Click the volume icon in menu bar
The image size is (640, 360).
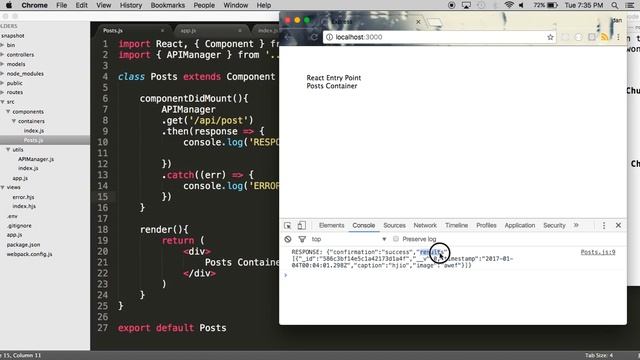pos(521,5)
